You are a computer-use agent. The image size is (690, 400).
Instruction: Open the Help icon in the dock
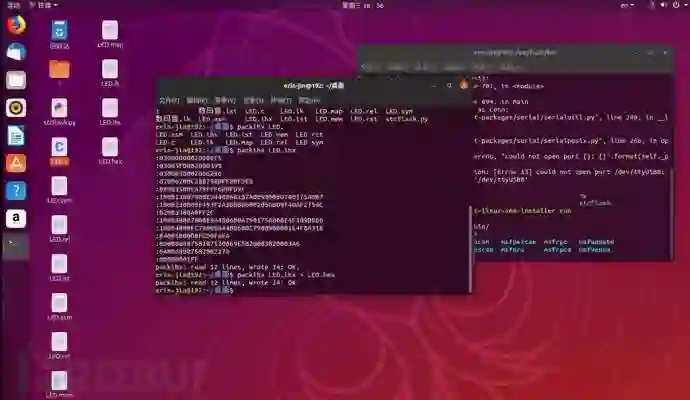tap(16, 191)
